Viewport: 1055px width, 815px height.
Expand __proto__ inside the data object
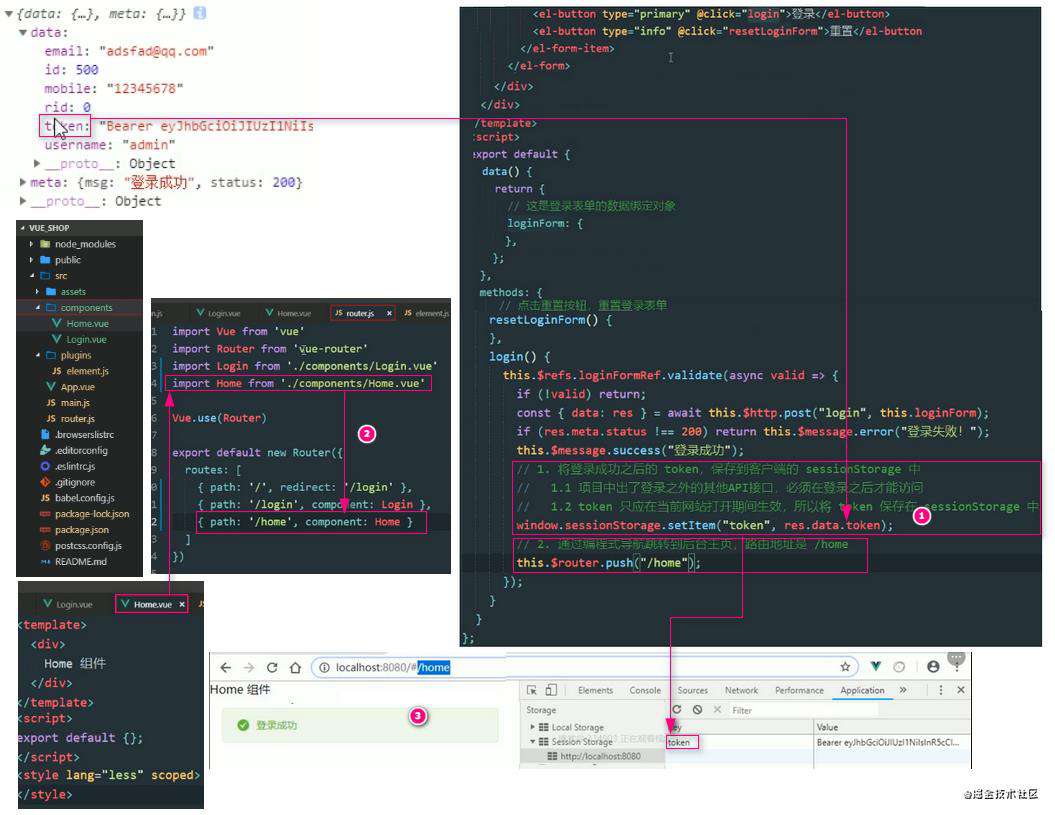tap(37, 163)
